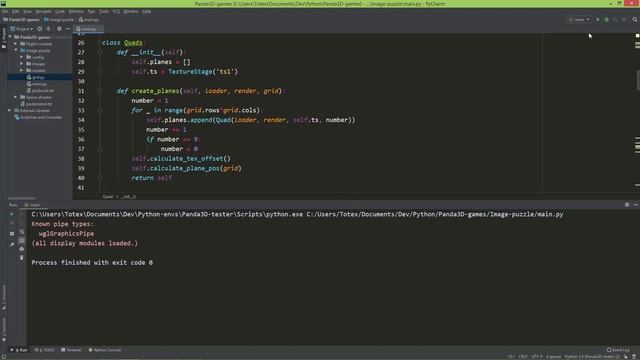
Task: Select main.py in project tree
Action: pyautogui.click(x=40, y=84)
